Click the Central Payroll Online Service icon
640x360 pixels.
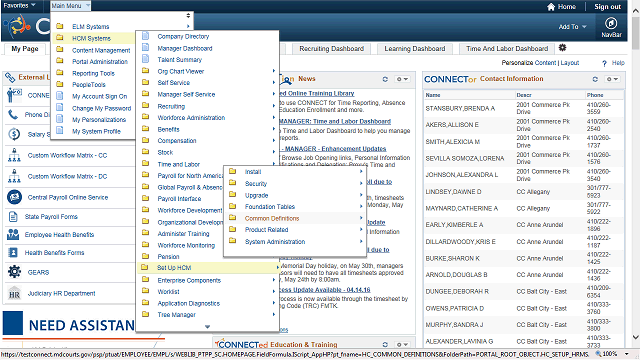pyautogui.click(x=15, y=197)
